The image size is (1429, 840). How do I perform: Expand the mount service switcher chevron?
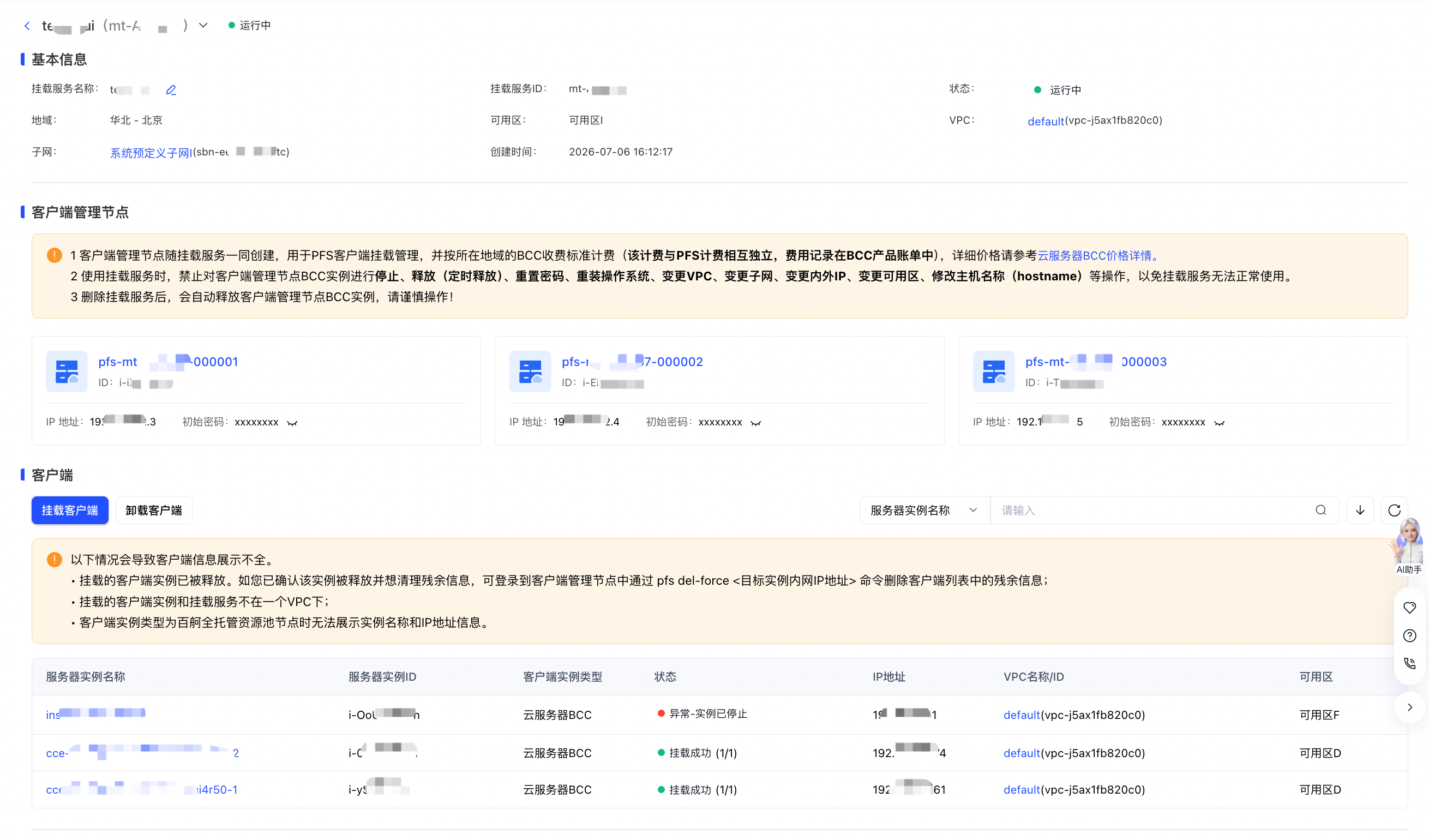[x=203, y=25]
